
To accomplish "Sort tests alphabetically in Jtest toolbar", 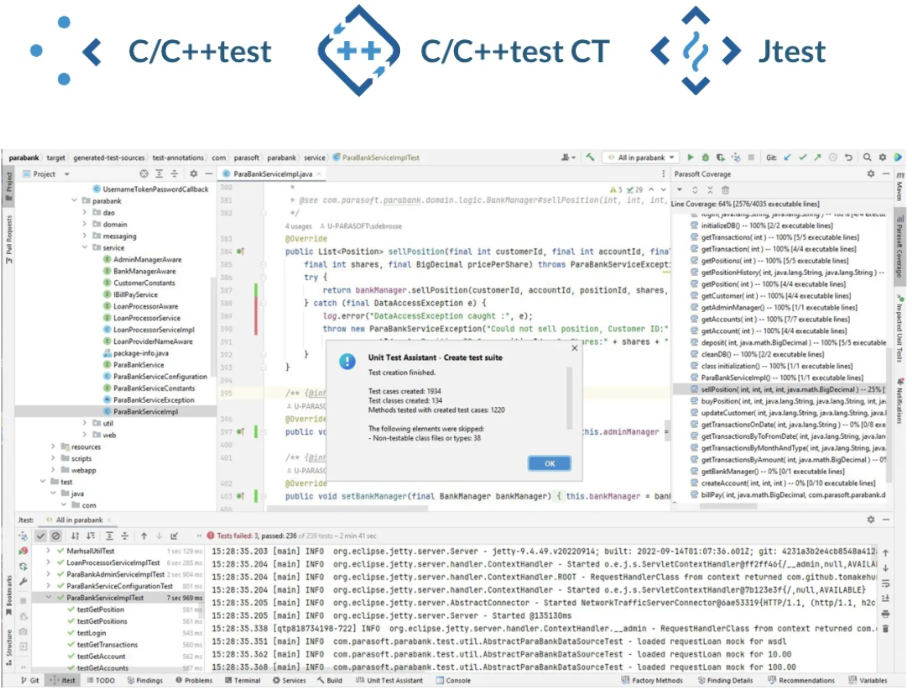I will point(75,536).
